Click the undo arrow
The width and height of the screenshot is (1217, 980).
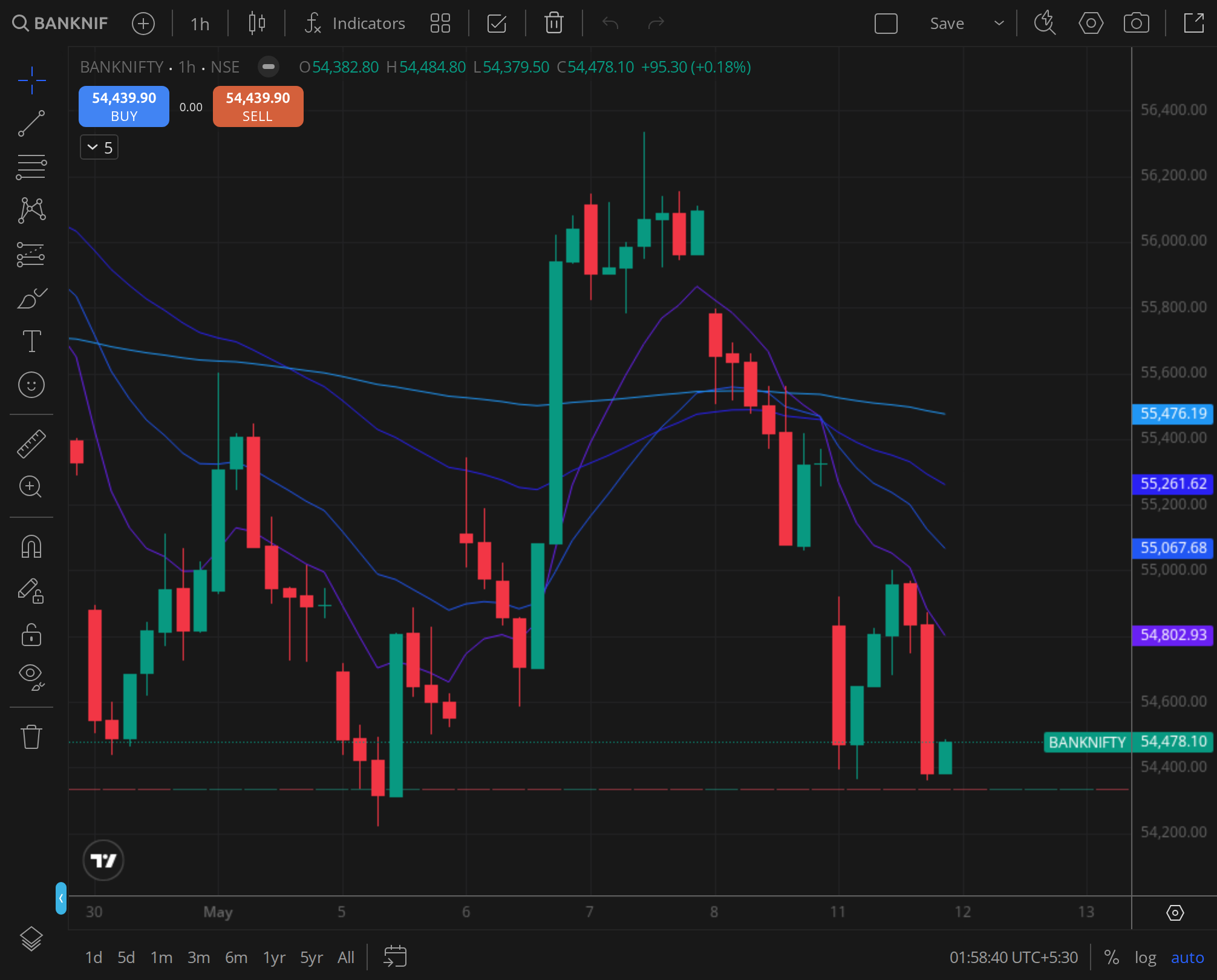[x=610, y=24]
